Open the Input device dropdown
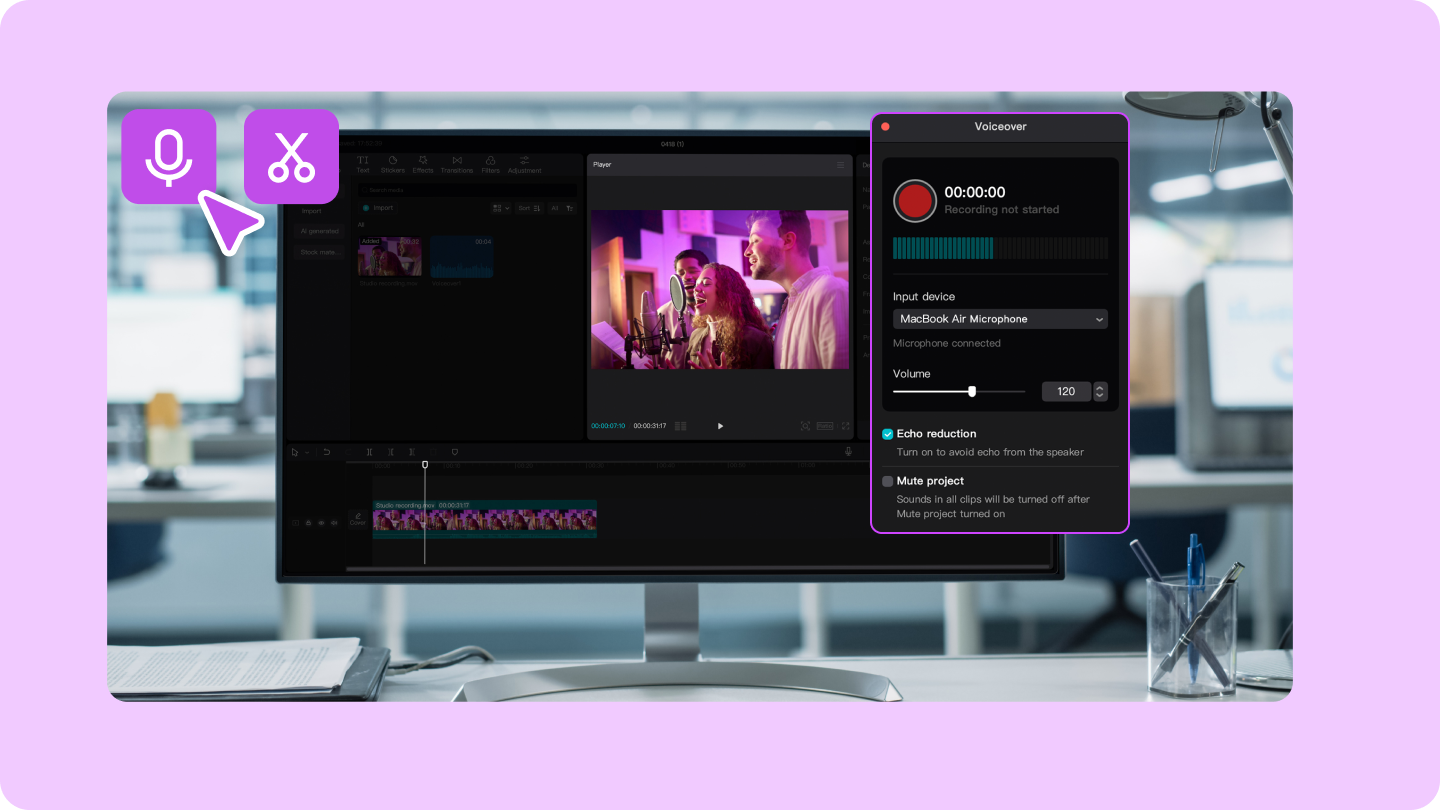1440x810 pixels. (1000, 319)
